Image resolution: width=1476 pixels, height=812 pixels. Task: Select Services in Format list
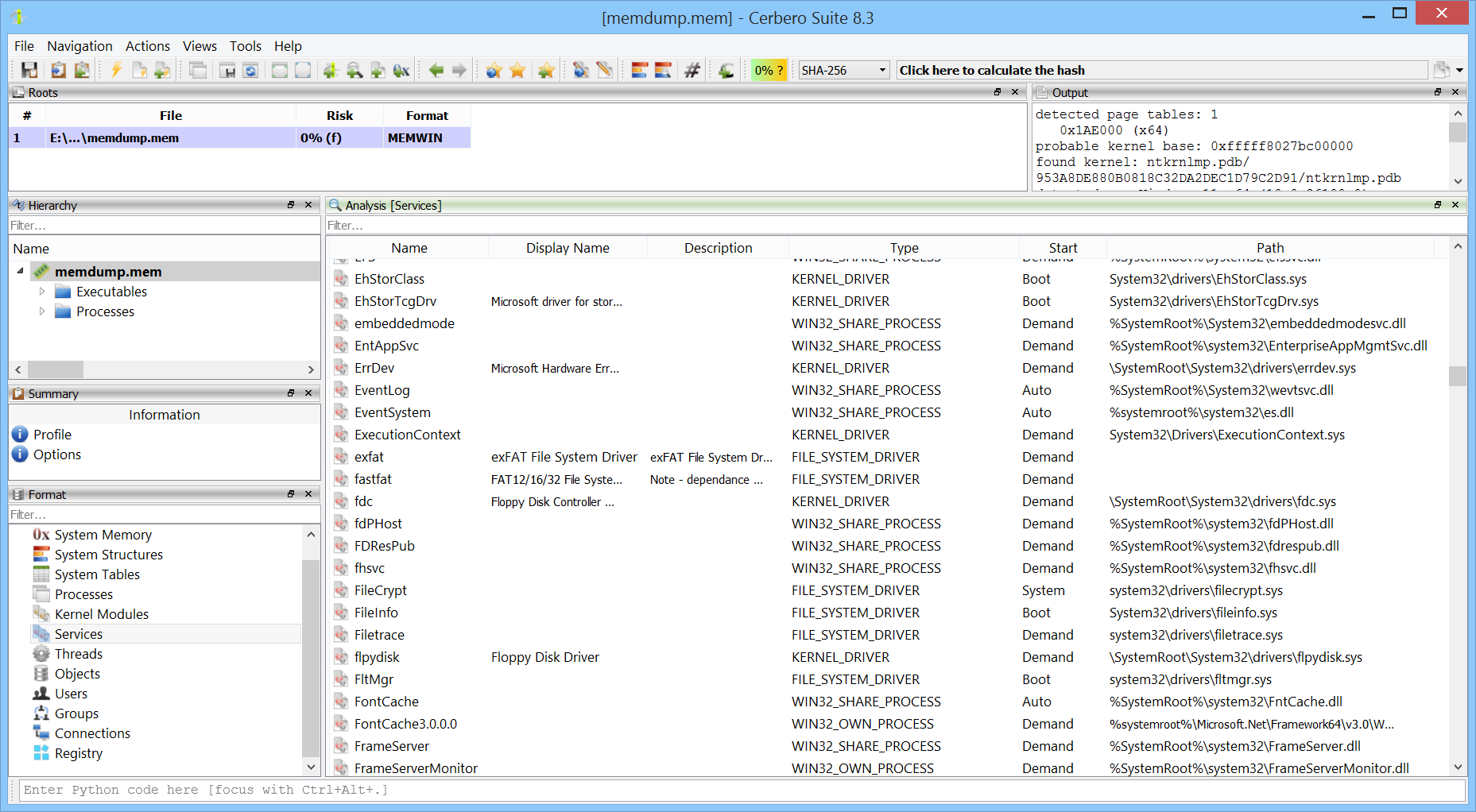point(78,634)
